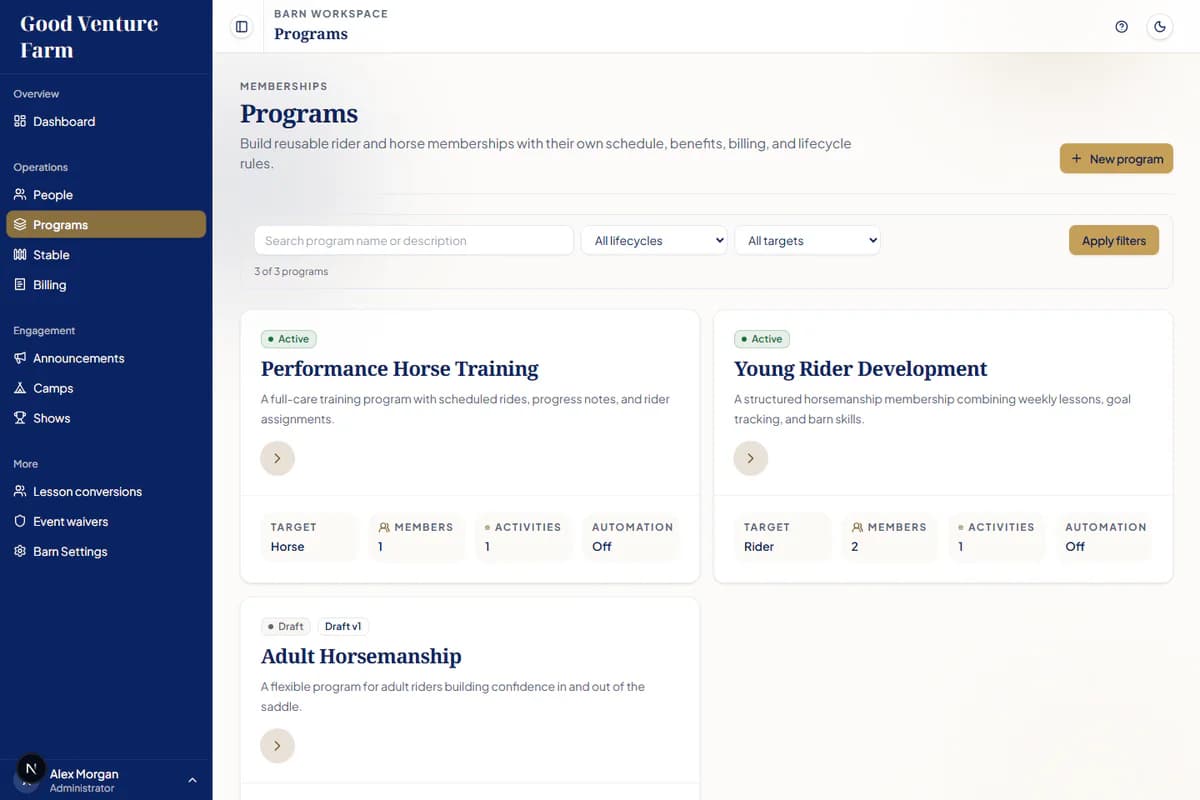This screenshot has width=1200, height=800.
Task: Click the Barn Settings gear icon
Action: pyautogui.click(x=20, y=552)
